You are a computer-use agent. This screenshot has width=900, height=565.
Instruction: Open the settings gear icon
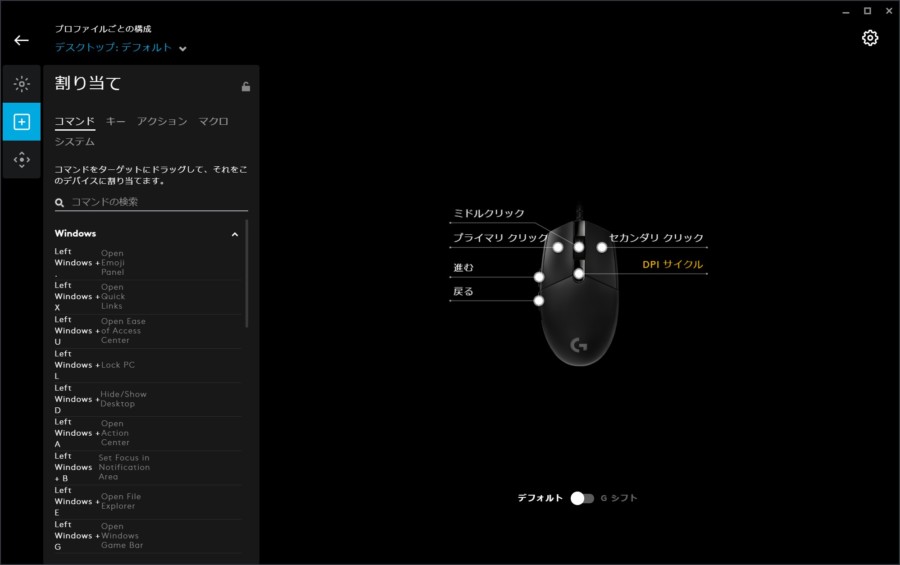coord(869,38)
